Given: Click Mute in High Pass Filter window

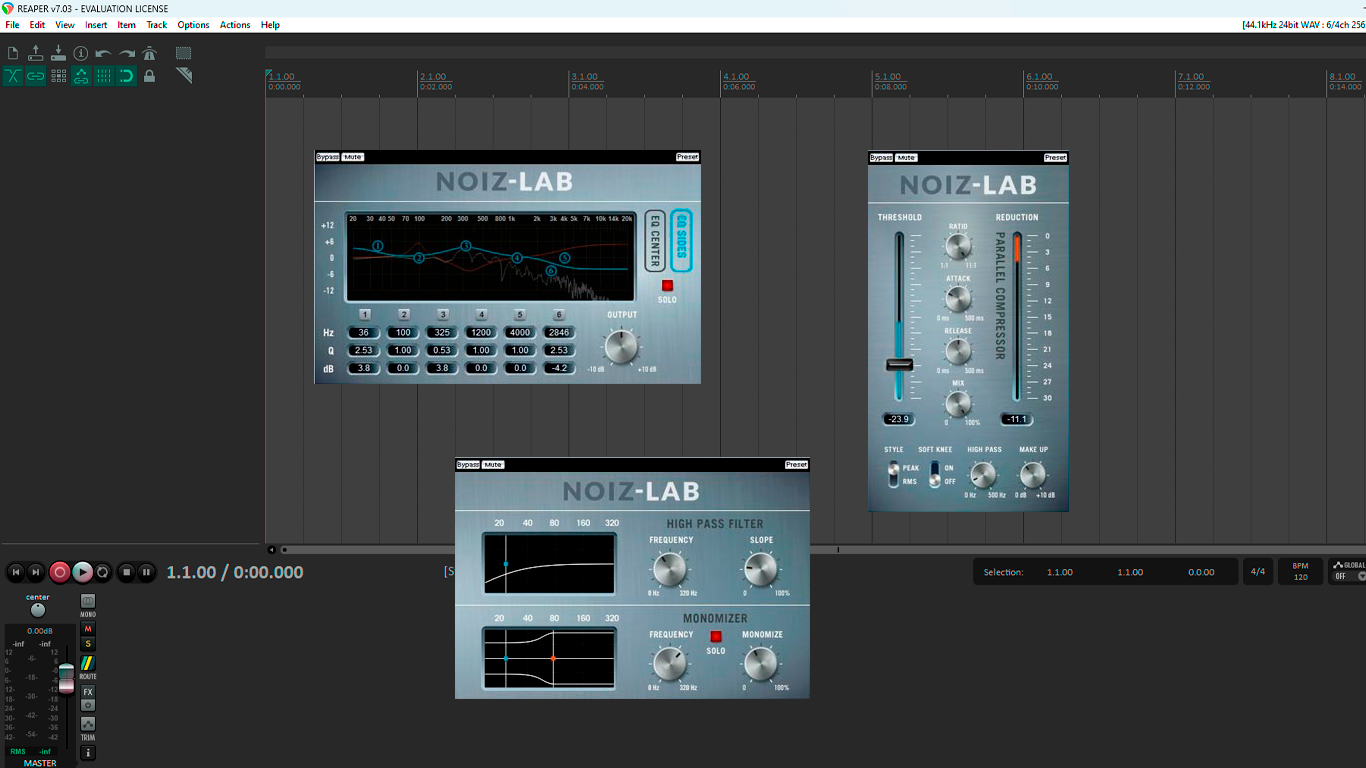Looking at the screenshot, I should coord(493,464).
